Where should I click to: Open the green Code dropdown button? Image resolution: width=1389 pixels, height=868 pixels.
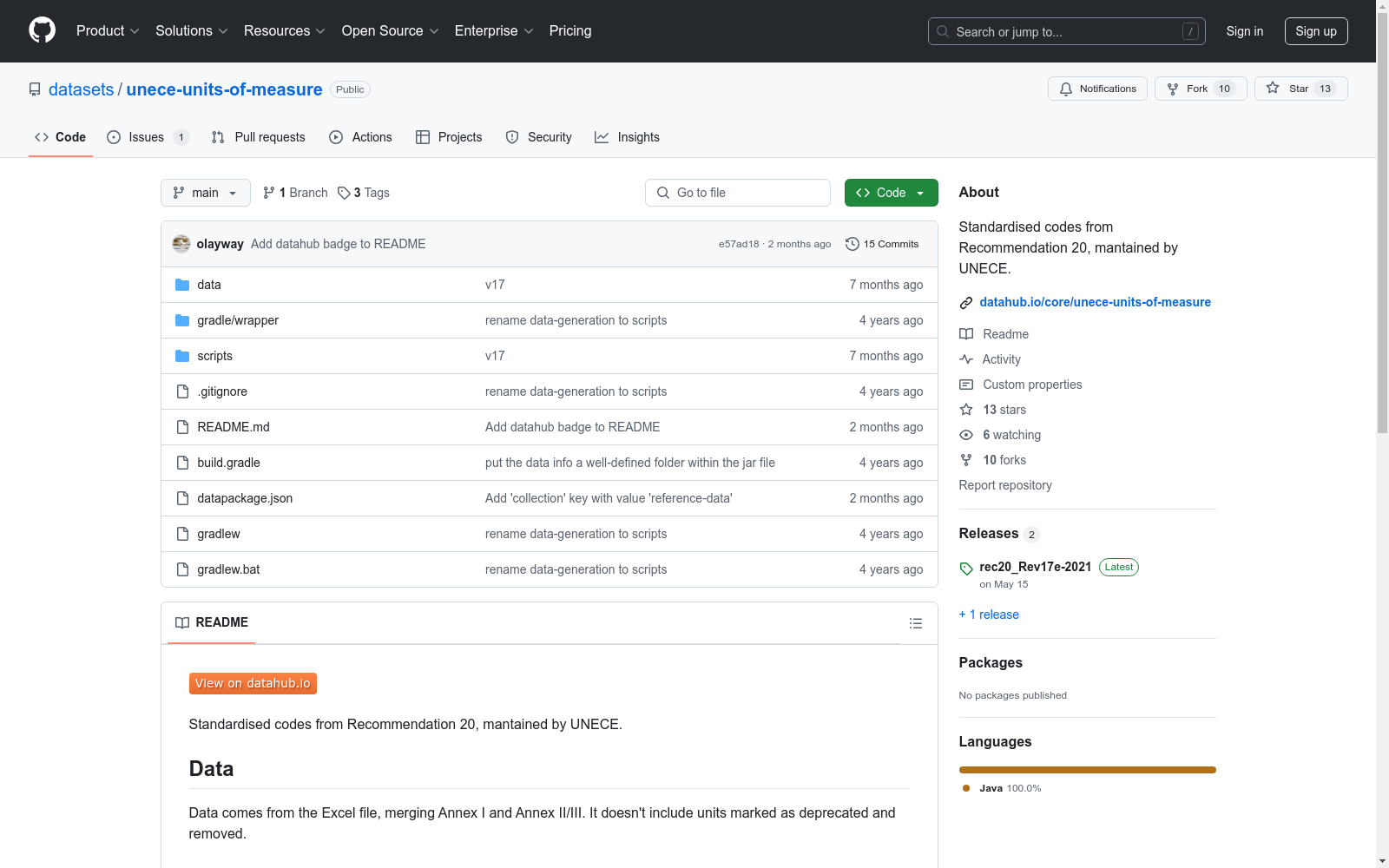891,193
